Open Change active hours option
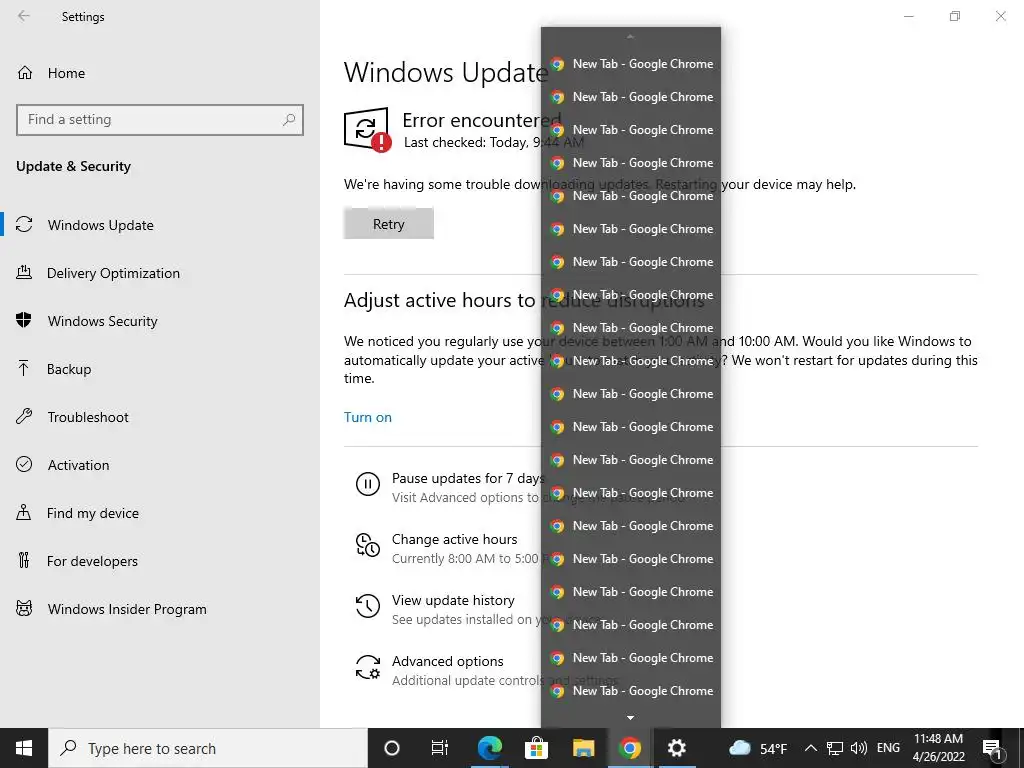Viewport: 1024px width, 768px height. tap(455, 539)
